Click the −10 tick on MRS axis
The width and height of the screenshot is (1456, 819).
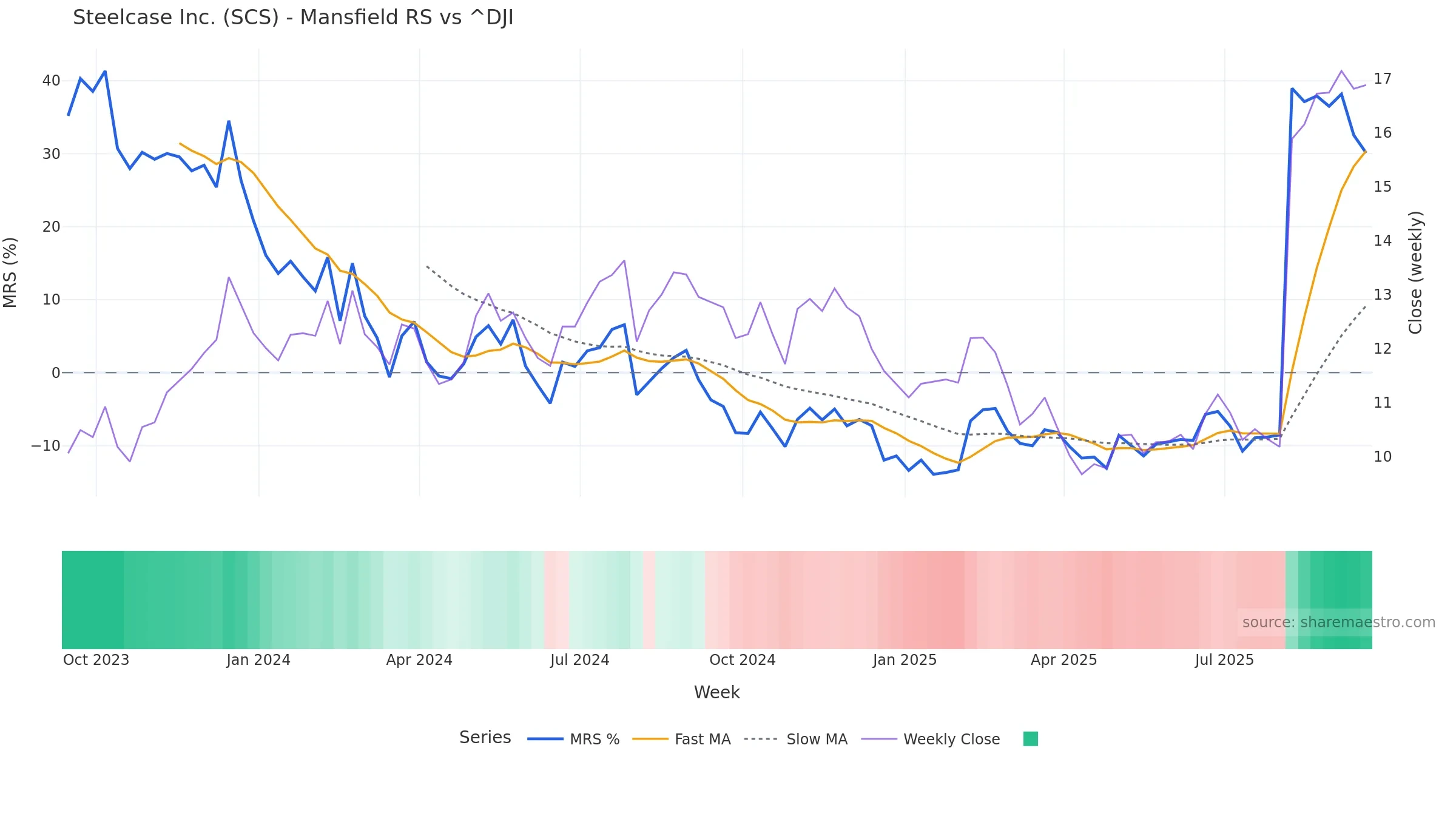pos(46,446)
